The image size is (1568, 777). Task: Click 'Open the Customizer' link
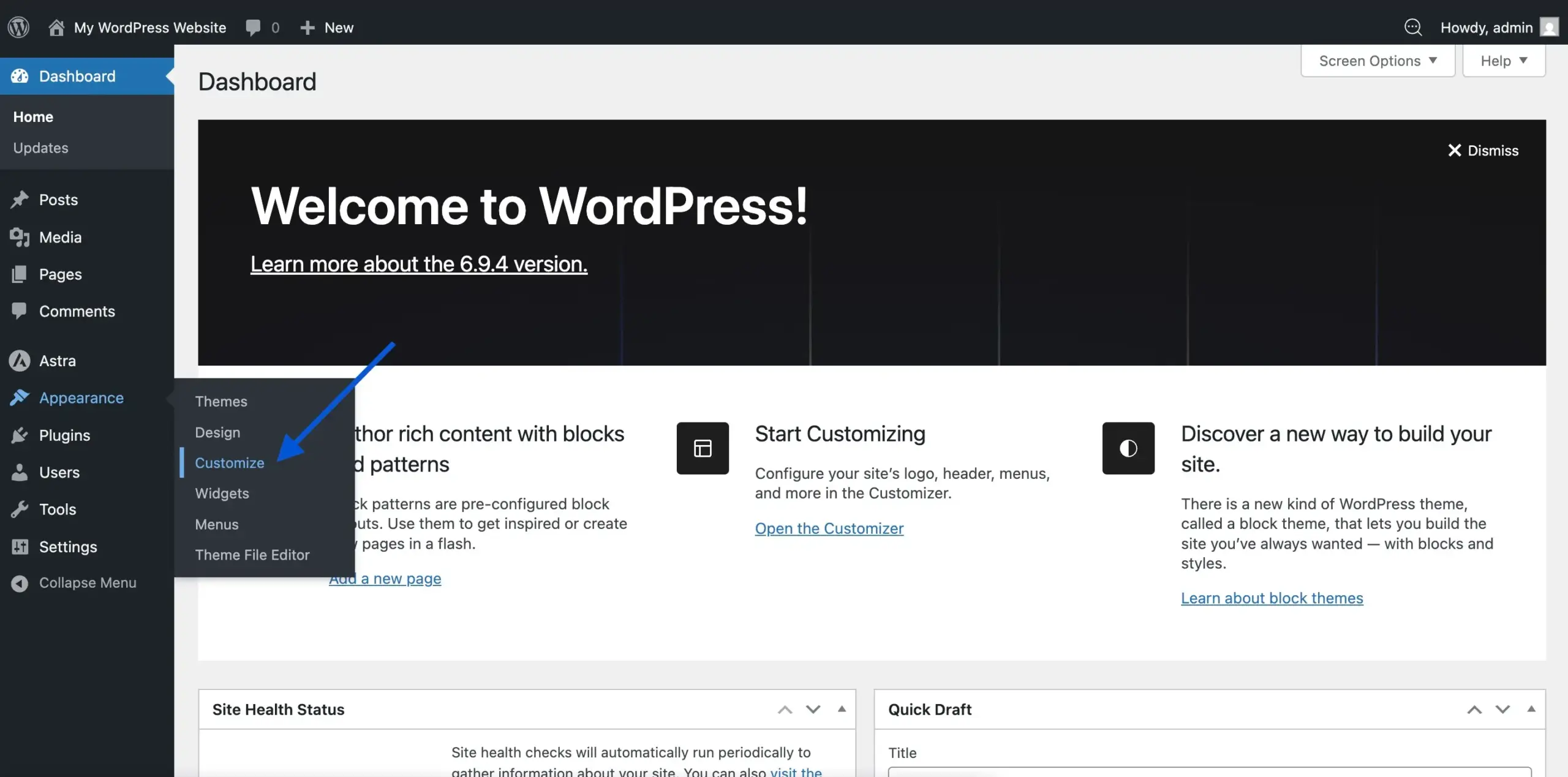[829, 528]
